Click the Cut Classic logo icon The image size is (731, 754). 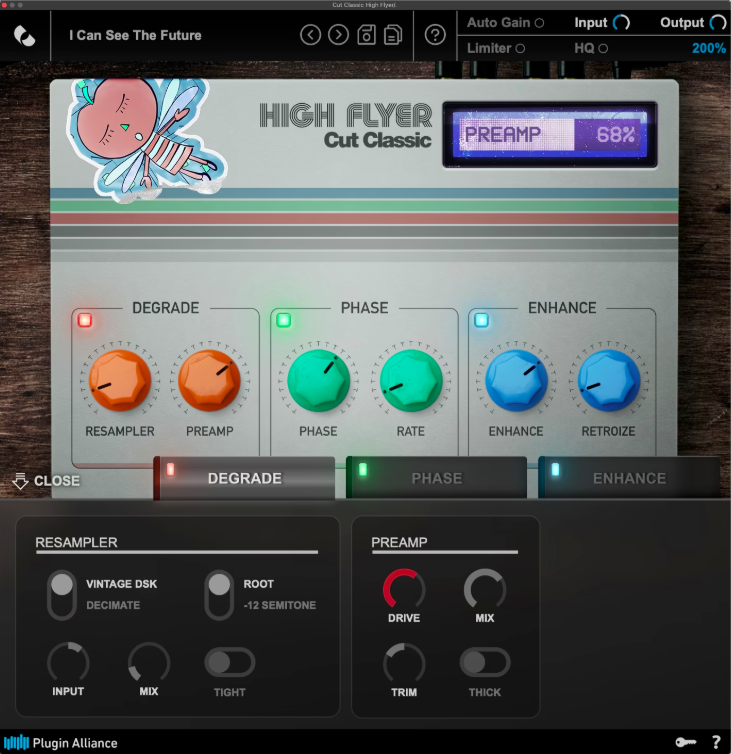[x=25, y=36]
